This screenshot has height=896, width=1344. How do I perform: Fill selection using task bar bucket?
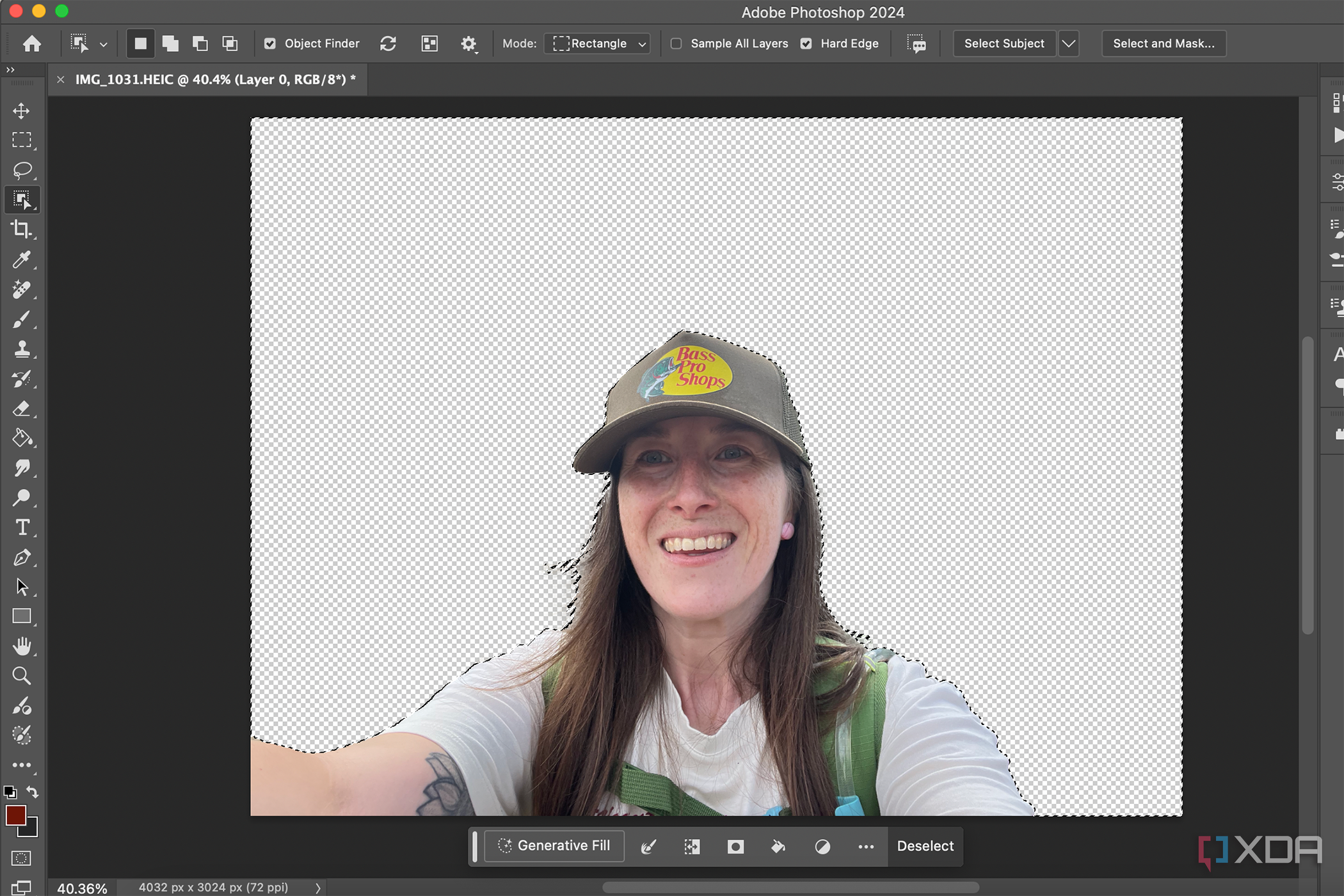778,847
